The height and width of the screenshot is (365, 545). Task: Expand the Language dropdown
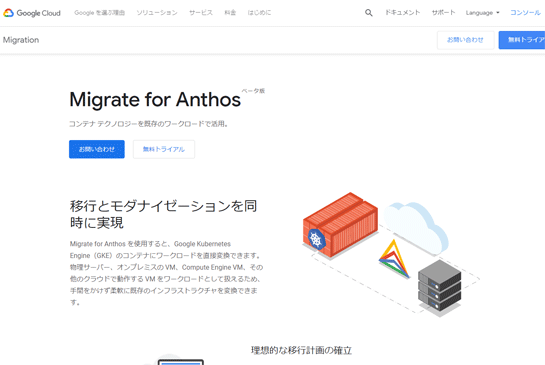[x=482, y=13]
